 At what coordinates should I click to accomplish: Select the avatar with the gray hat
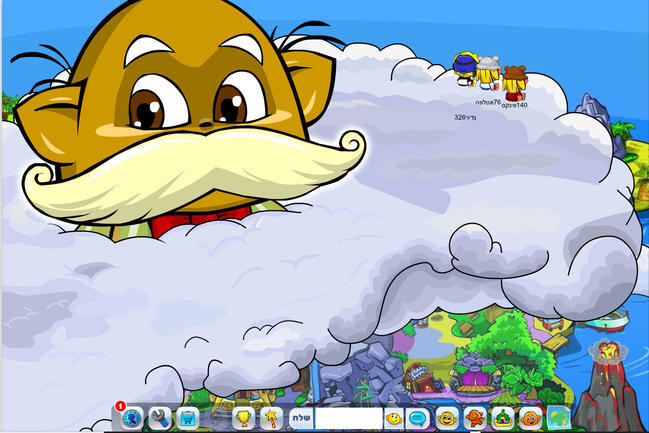(x=488, y=73)
